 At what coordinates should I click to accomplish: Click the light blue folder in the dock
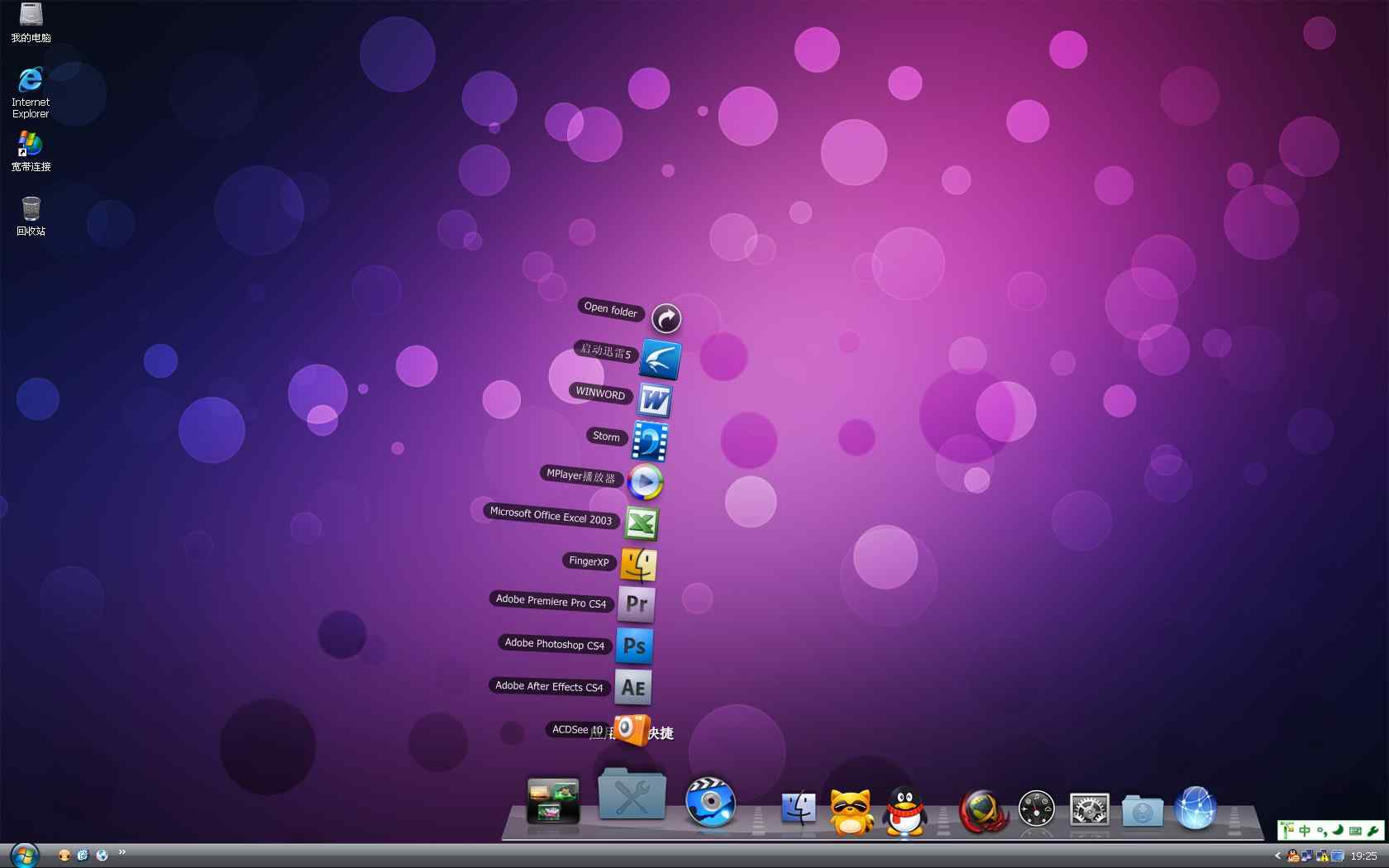(x=1142, y=810)
